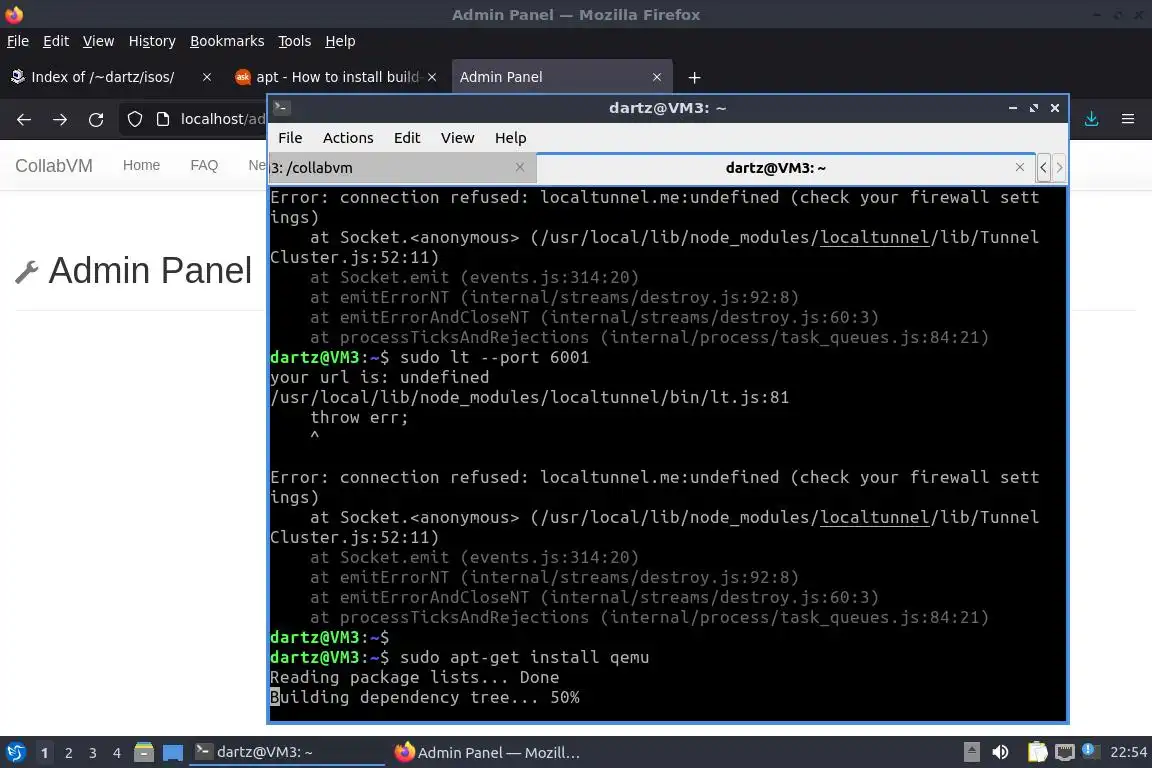The image size is (1152, 768).
Task: Open the terminal Edit menu
Action: pos(407,138)
